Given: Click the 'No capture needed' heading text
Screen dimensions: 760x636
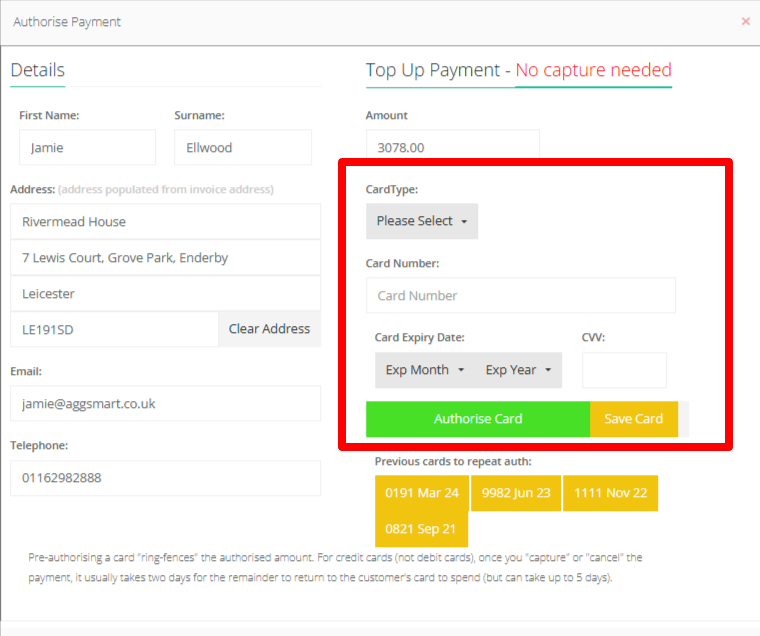Looking at the screenshot, I should [593, 70].
